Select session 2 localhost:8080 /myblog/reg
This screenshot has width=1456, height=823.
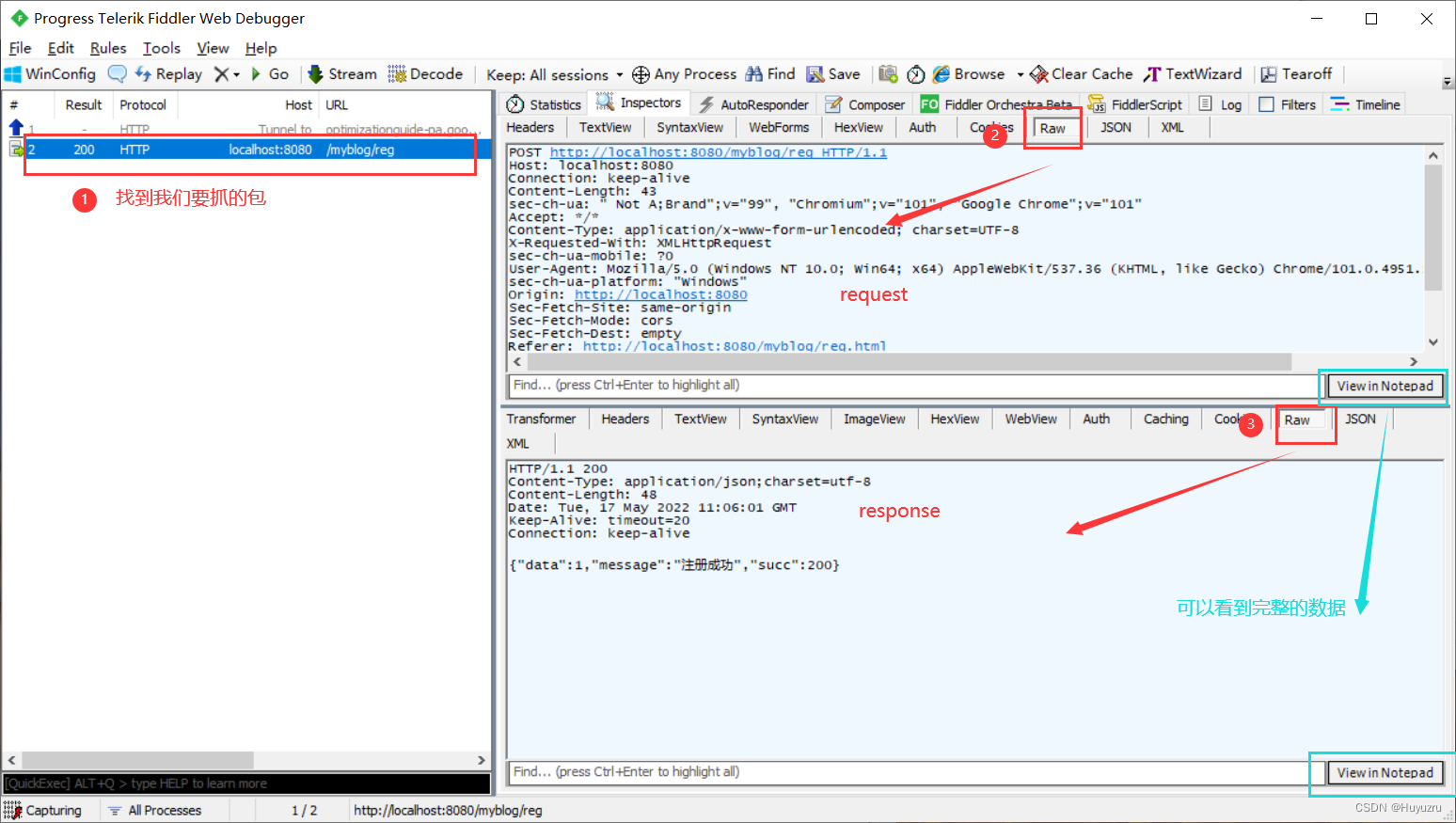pos(248,150)
